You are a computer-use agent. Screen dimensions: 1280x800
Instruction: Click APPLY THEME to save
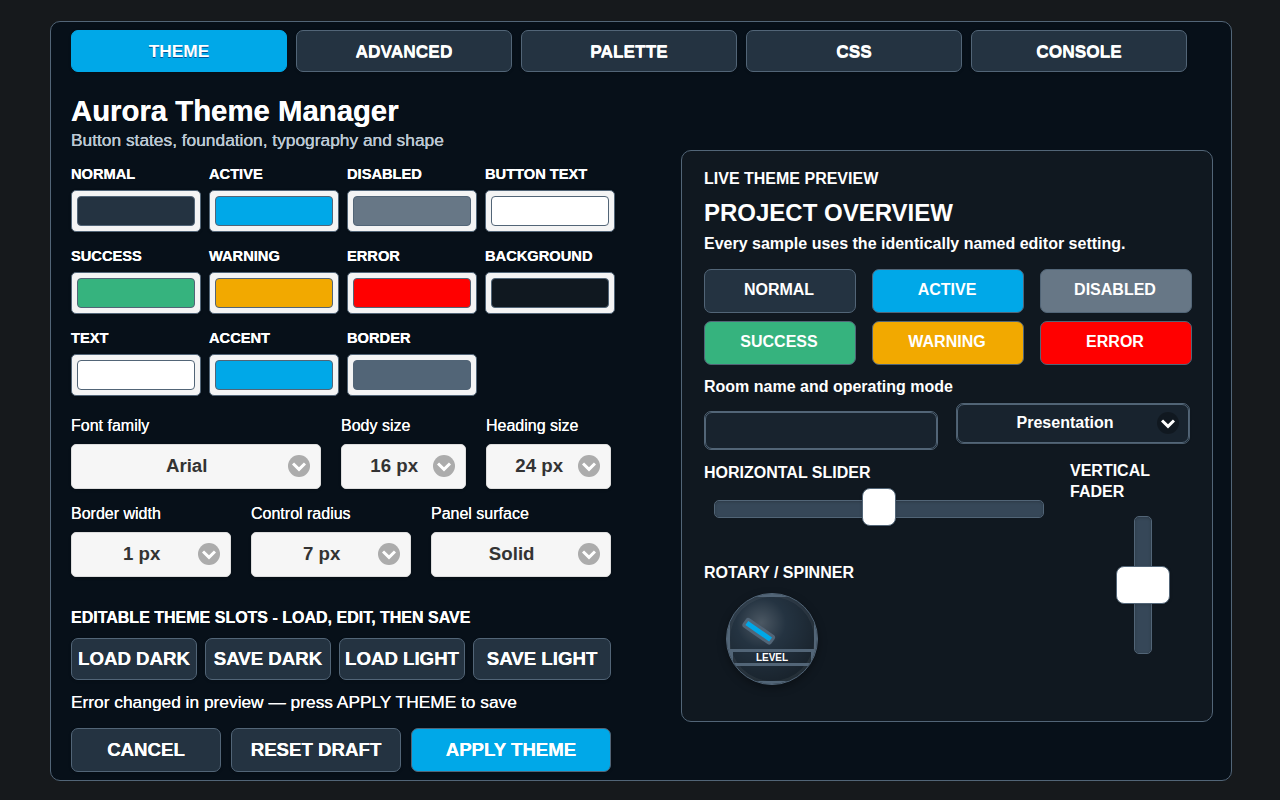pos(511,750)
